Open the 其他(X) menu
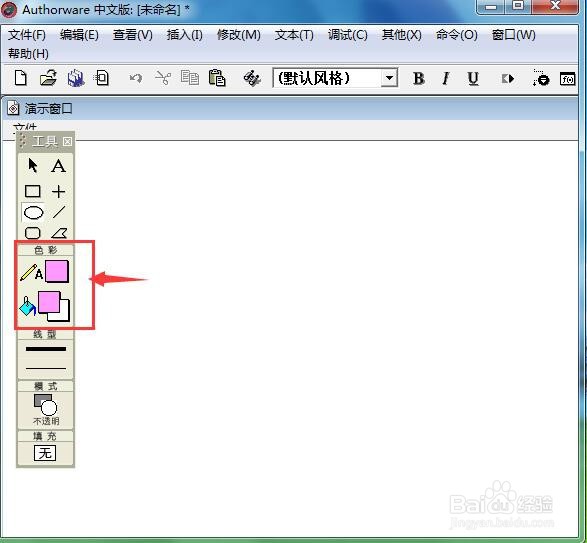The height and width of the screenshot is (543, 587). click(401, 35)
